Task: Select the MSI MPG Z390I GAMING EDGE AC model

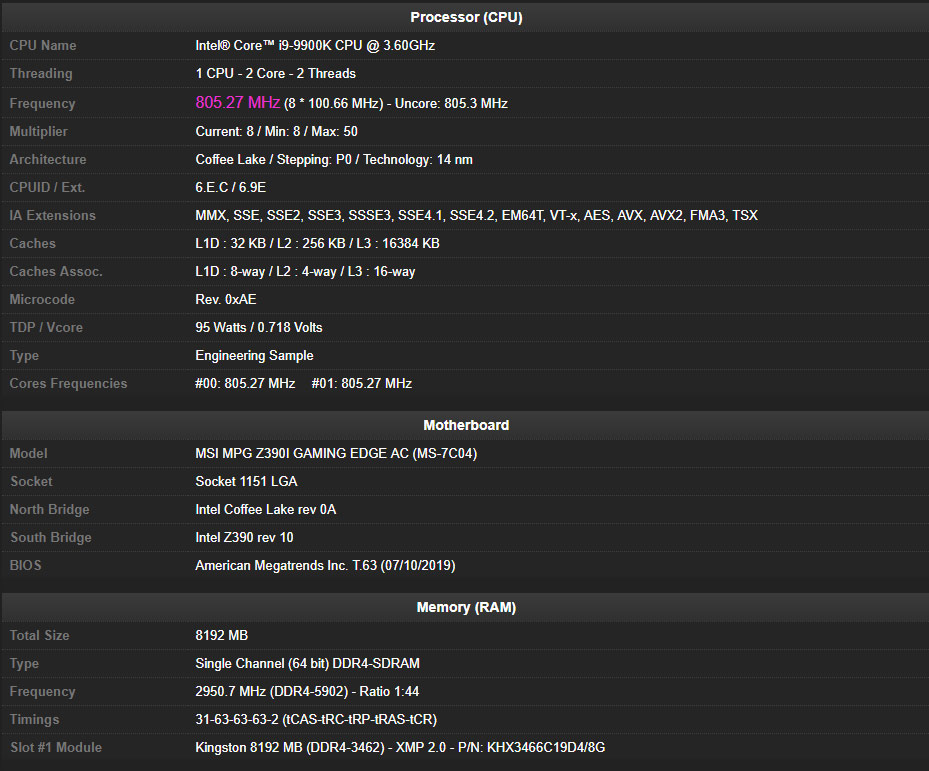Action: pos(336,453)
